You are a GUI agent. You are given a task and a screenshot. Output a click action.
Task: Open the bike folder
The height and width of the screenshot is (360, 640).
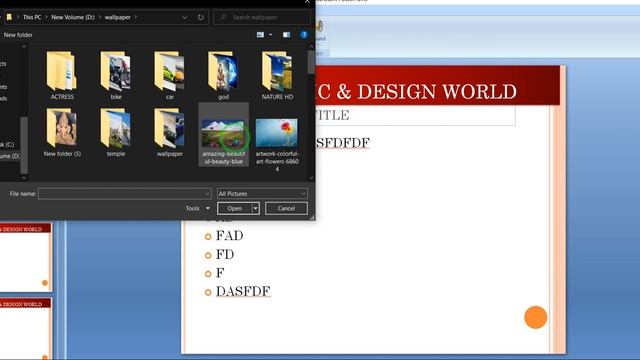[x=116, y=76]
